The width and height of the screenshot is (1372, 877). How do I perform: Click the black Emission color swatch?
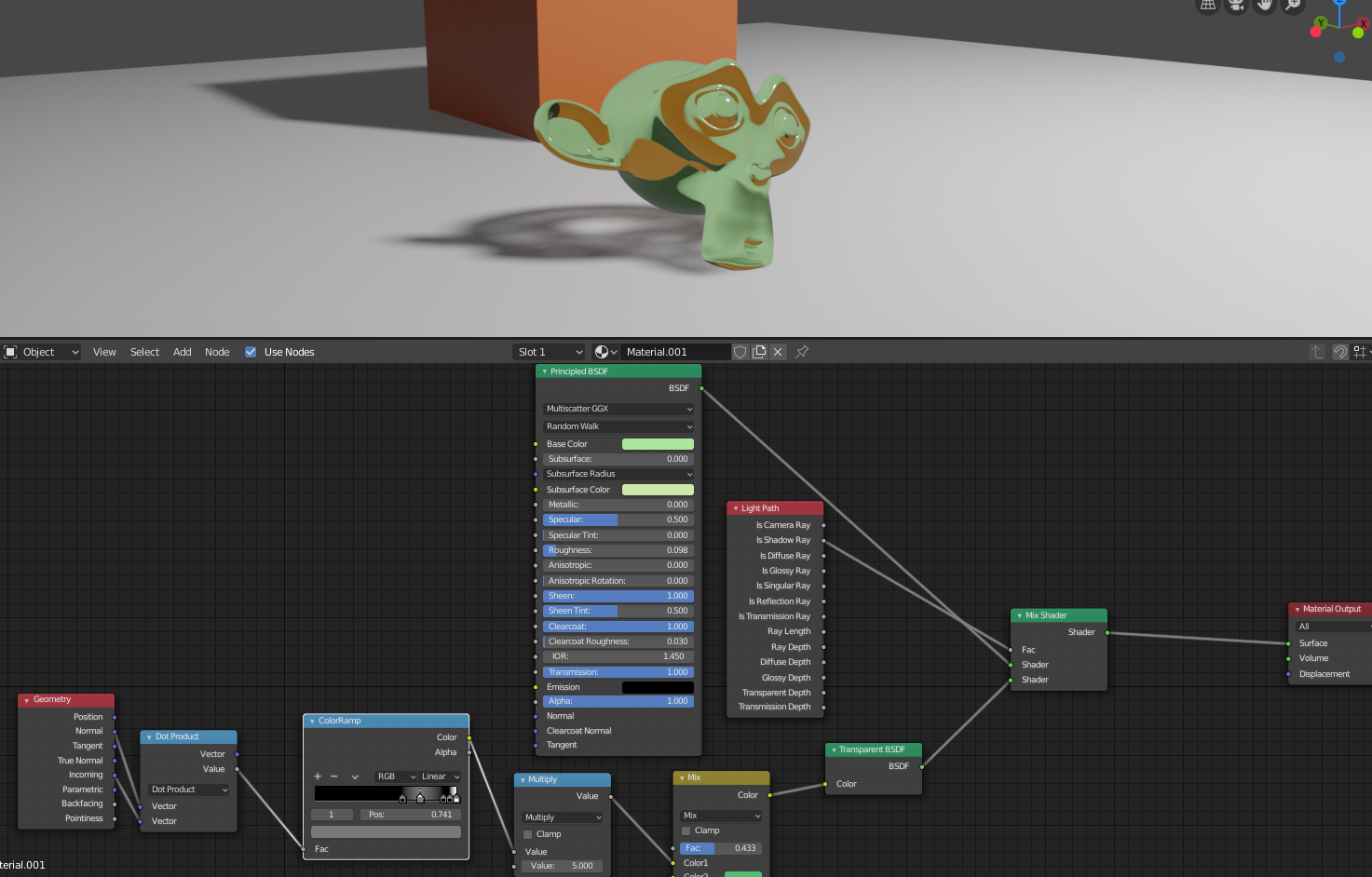[x=658, y=687]
